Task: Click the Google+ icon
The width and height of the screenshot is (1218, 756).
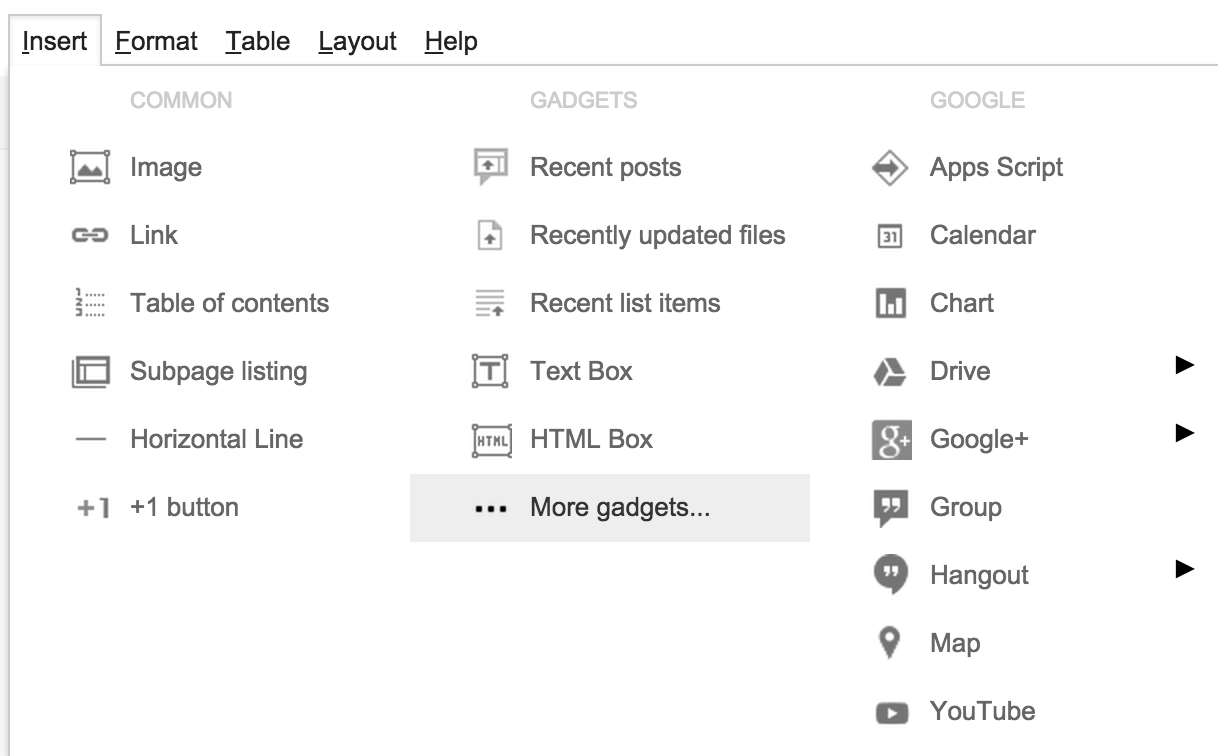Action: pyautogui.click(x=891, y=440)
